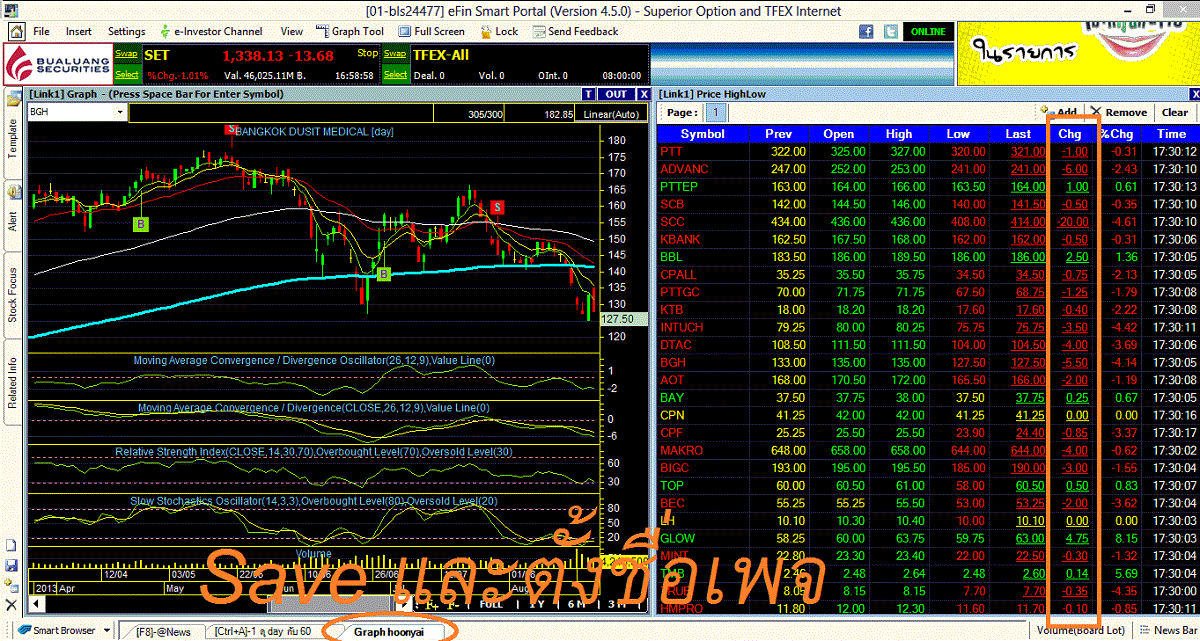Open Send Feedback
The width and height of the screenshot is (1200, 641).
(x=575, y=32)
